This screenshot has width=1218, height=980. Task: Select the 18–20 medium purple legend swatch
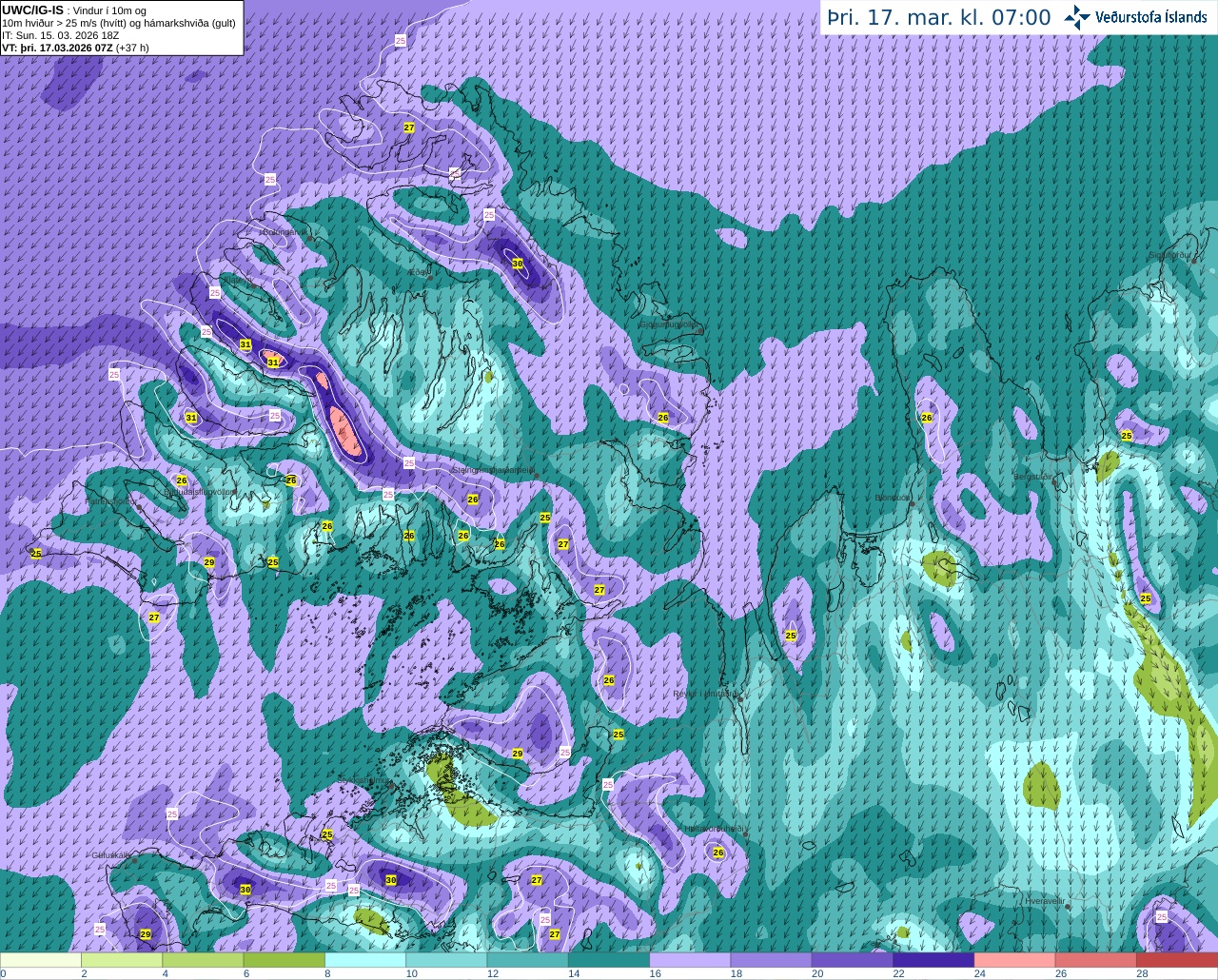coord(771,960)
